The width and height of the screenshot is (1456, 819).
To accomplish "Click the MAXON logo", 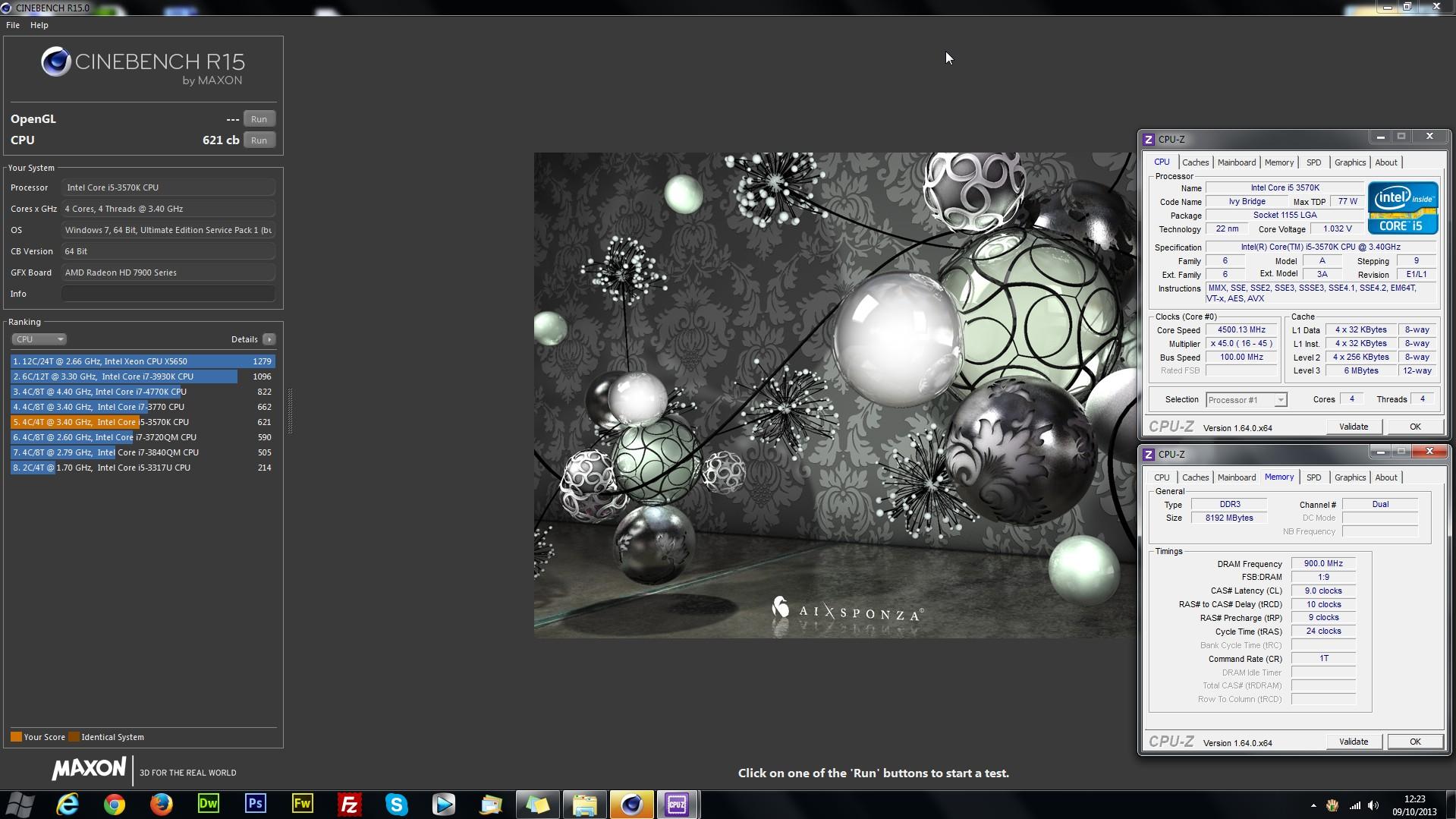I will click(x=89, y=769).
